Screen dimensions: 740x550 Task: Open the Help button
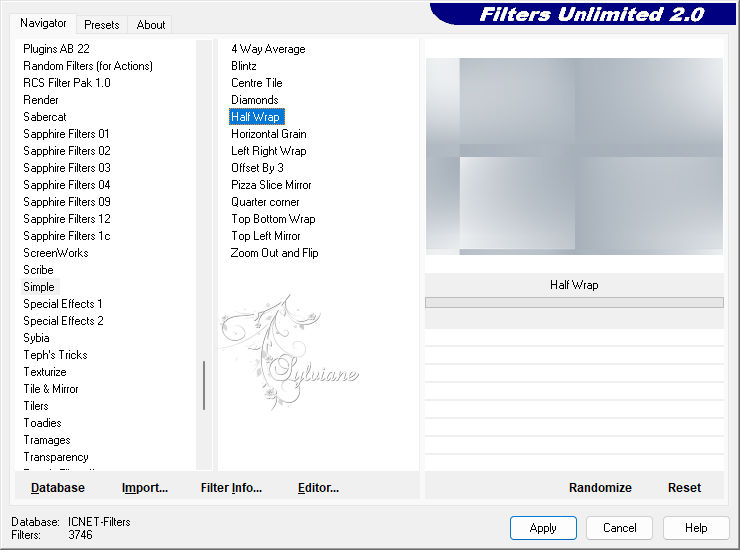pos(696,528)
